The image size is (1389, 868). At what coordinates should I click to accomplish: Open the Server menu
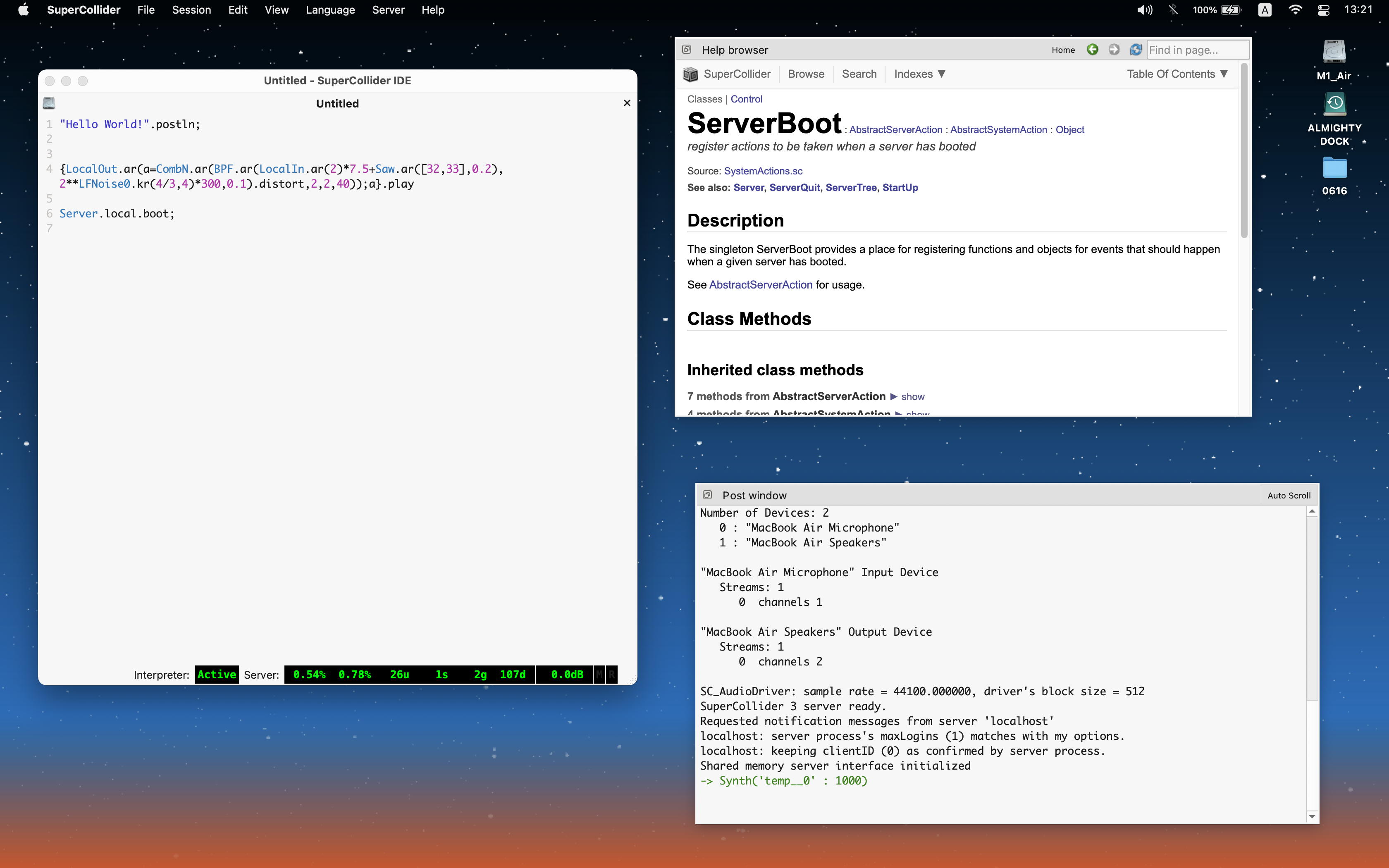click(x=388, y=10)
